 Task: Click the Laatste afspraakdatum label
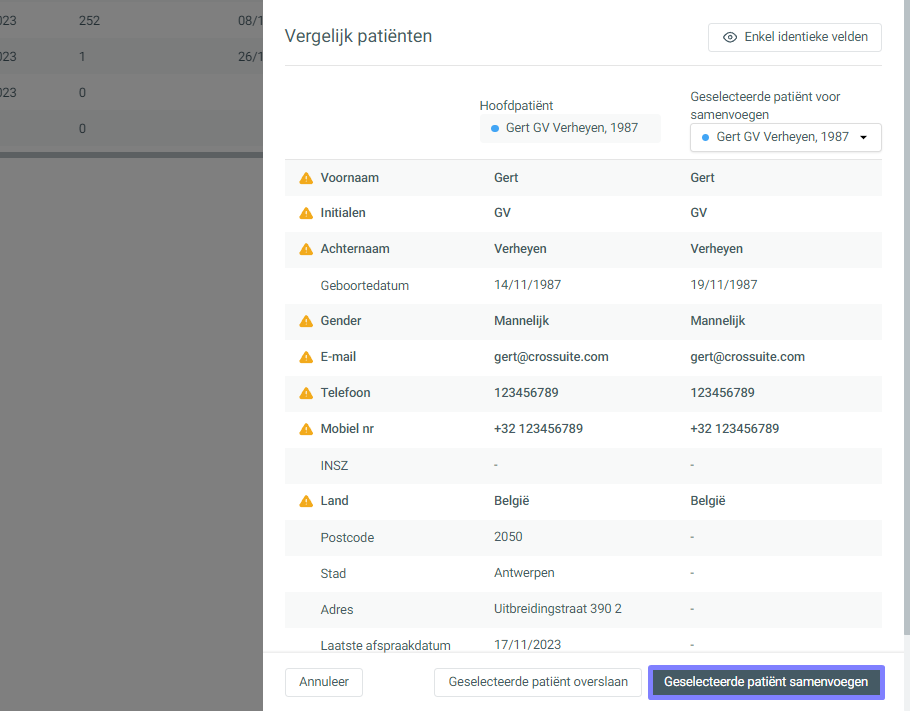(385, 645)
